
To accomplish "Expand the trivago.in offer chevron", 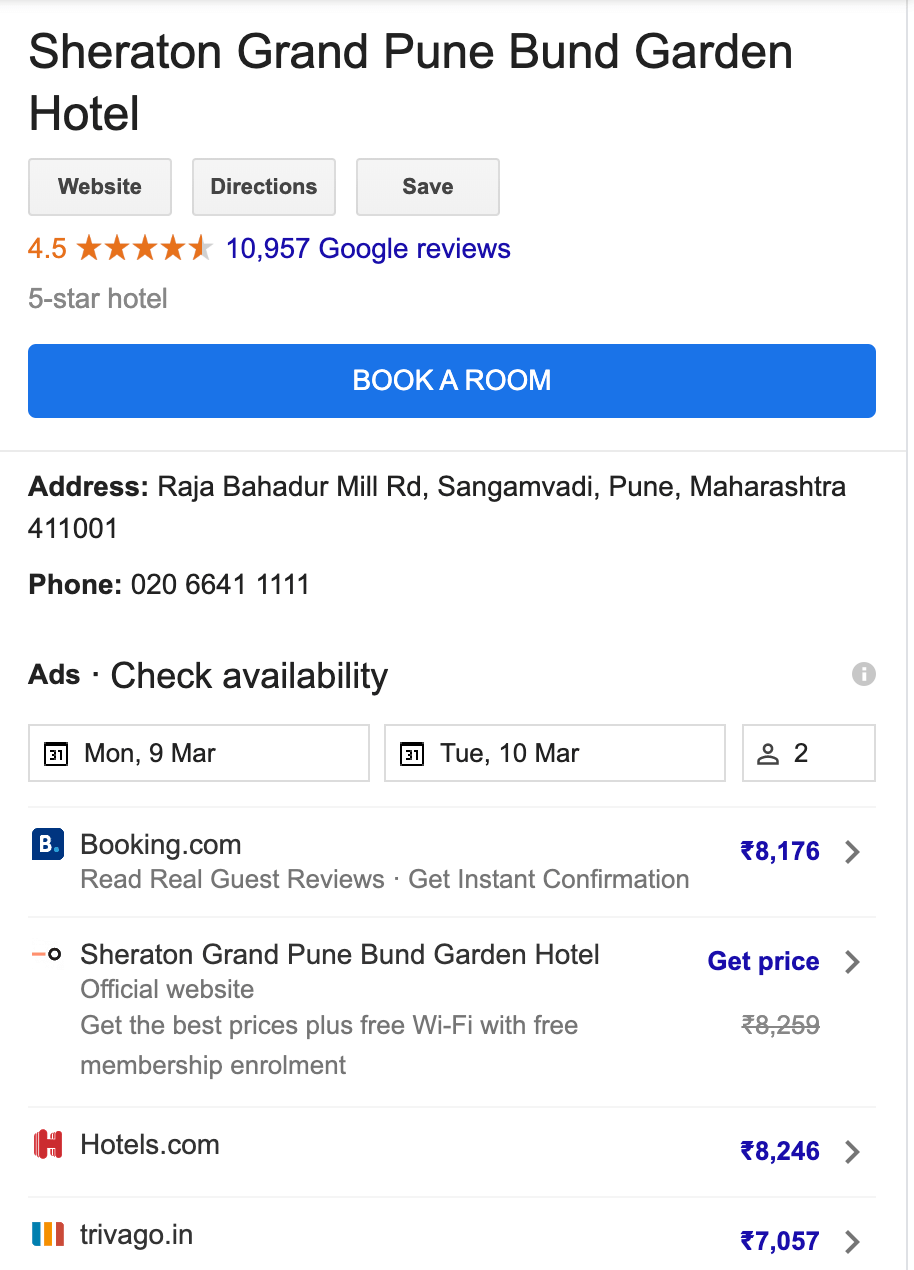I will pos(852,1242).
